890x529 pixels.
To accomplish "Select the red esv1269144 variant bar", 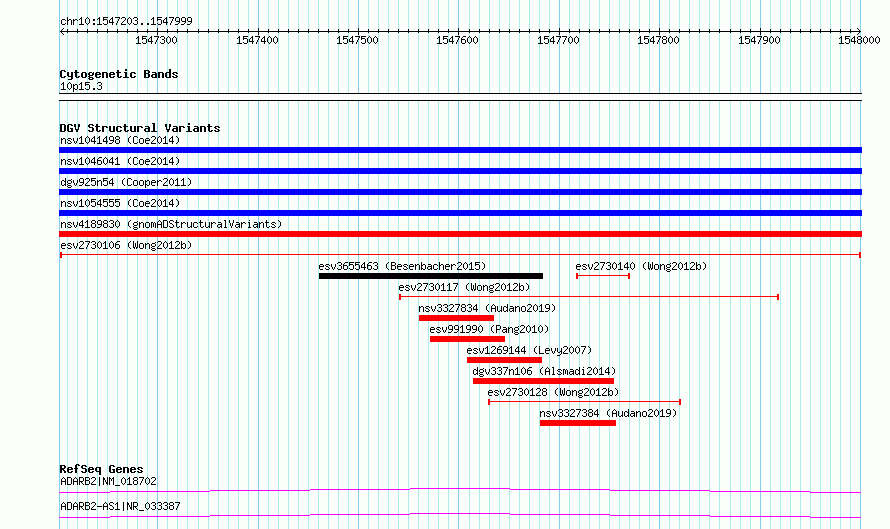I will pos(504,360).
